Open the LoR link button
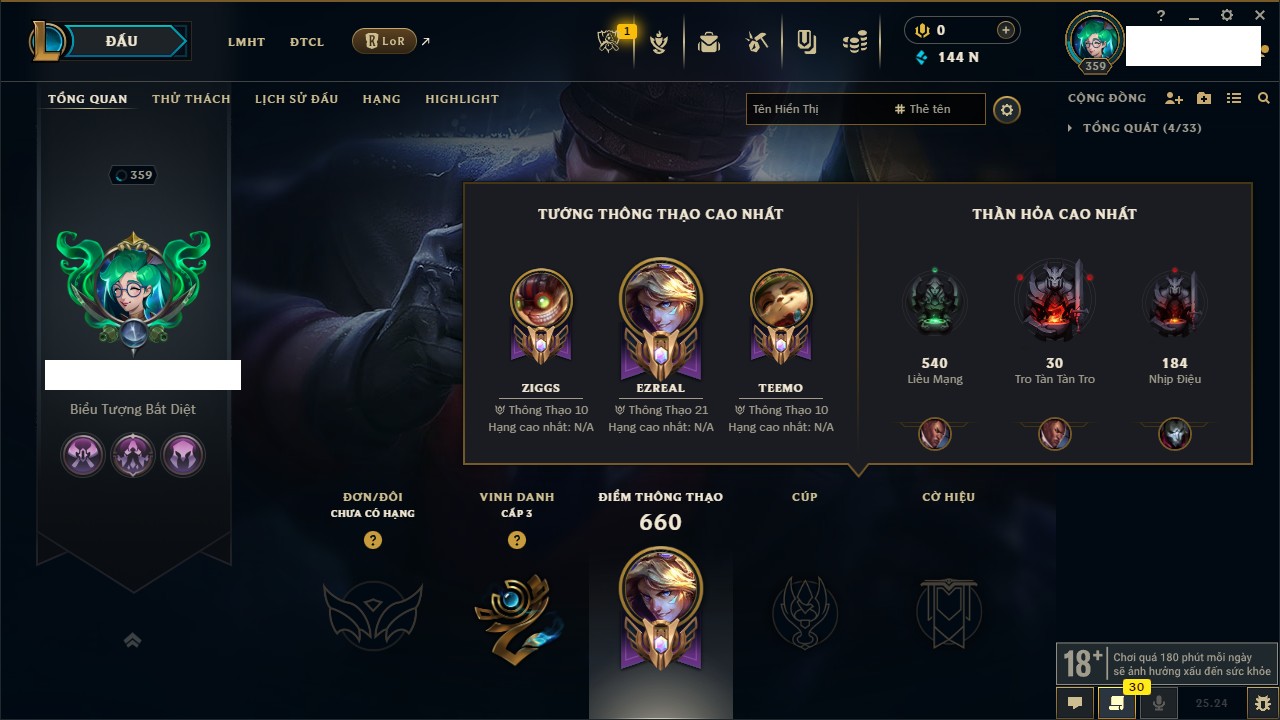Viewport: 1280px width, 720px height. coord(384,41)
